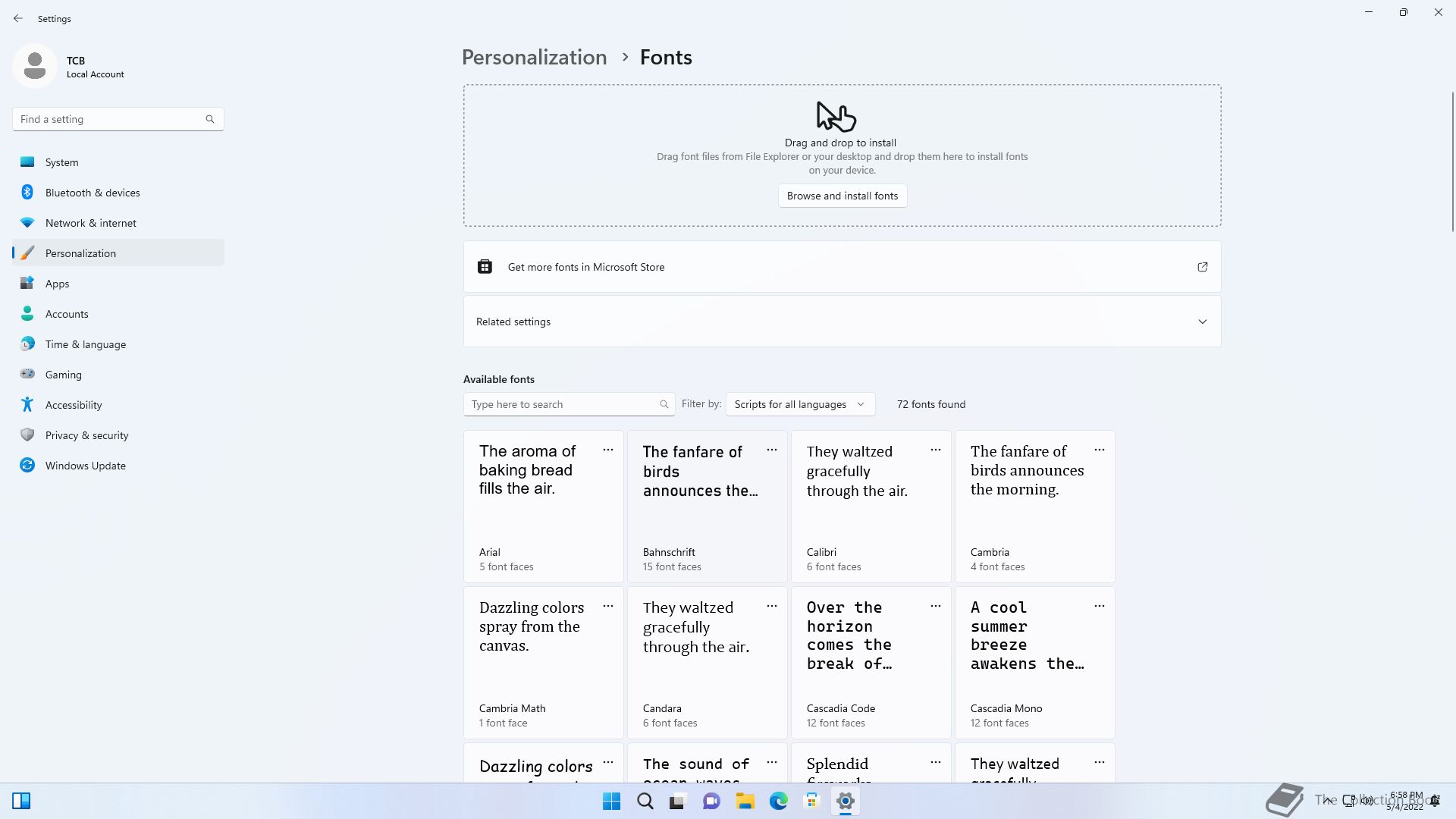Expand the Related settings section
This screenshot has height=819, width=1456.
(1202, 322)
